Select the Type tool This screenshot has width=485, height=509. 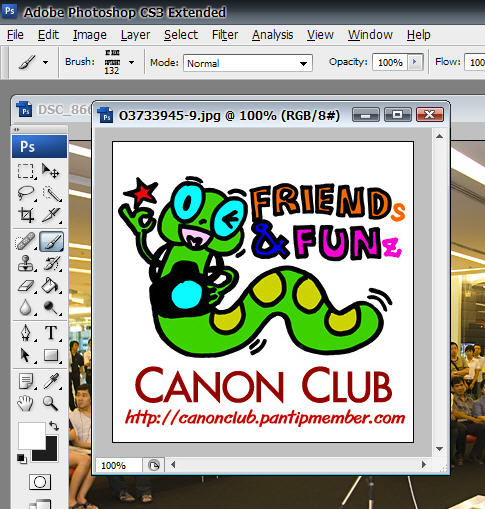[51, 333]
